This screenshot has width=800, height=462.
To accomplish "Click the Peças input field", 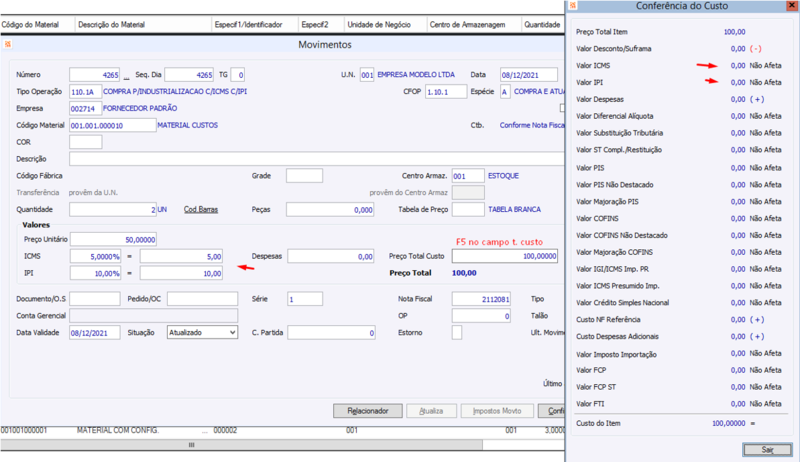I will 330,210.
